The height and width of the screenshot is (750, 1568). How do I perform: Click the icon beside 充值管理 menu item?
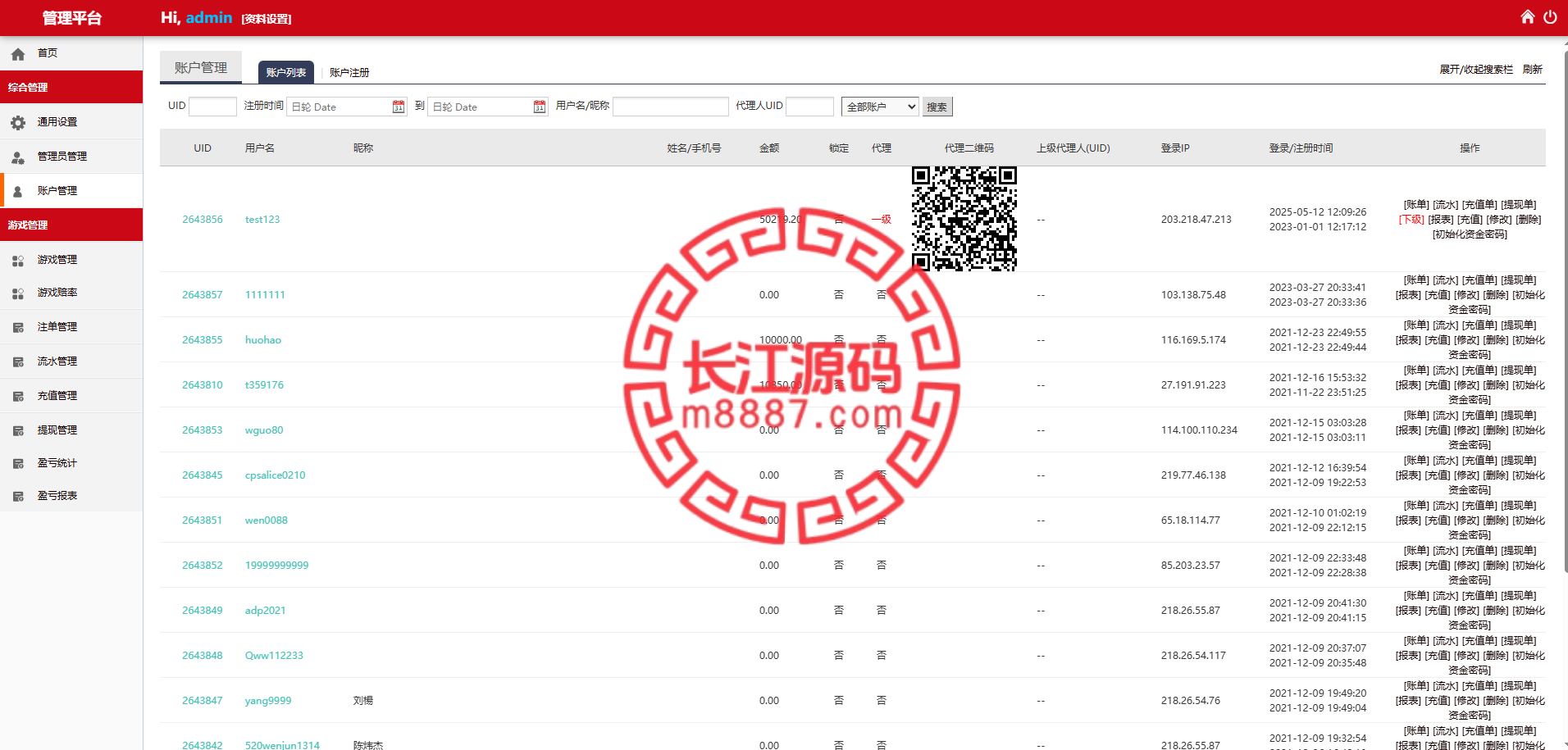click(18, 397)
